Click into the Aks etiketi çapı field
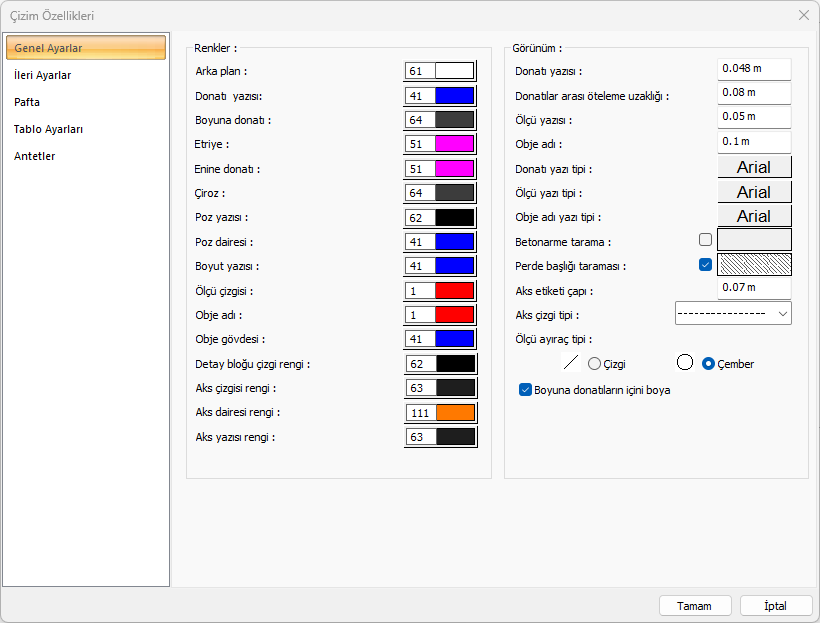Viewport: 820px width, 623px height. click(x=754, y=289)
